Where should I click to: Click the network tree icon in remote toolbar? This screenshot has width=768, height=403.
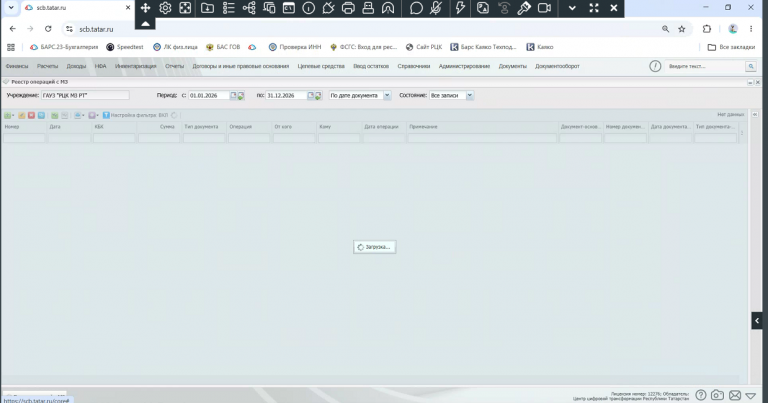point(249,8)
